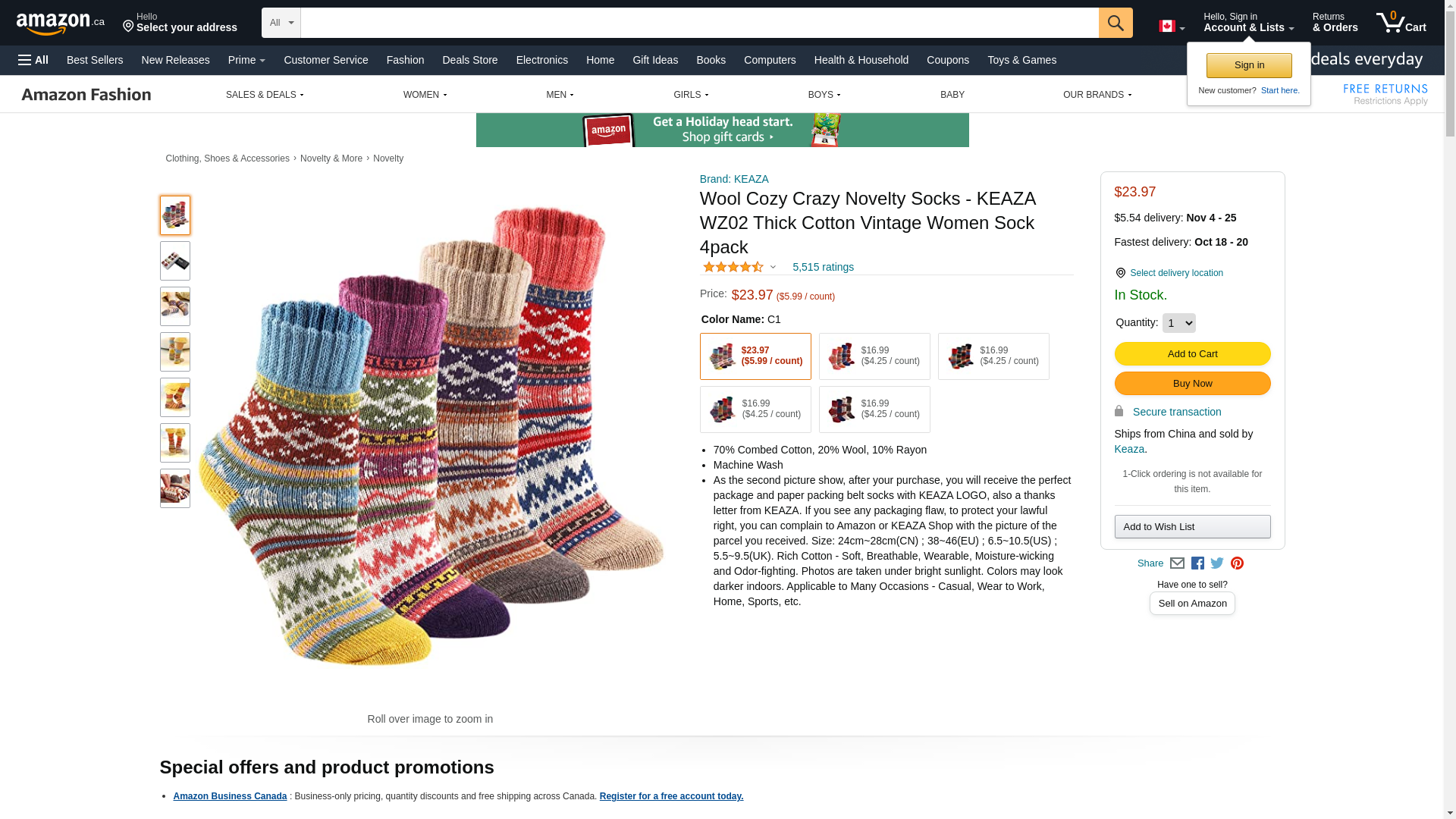The width and height of the screenshot is (1456, 819).
Task: Choose second color swatch priced $16.99
Action: coord(874,356)
